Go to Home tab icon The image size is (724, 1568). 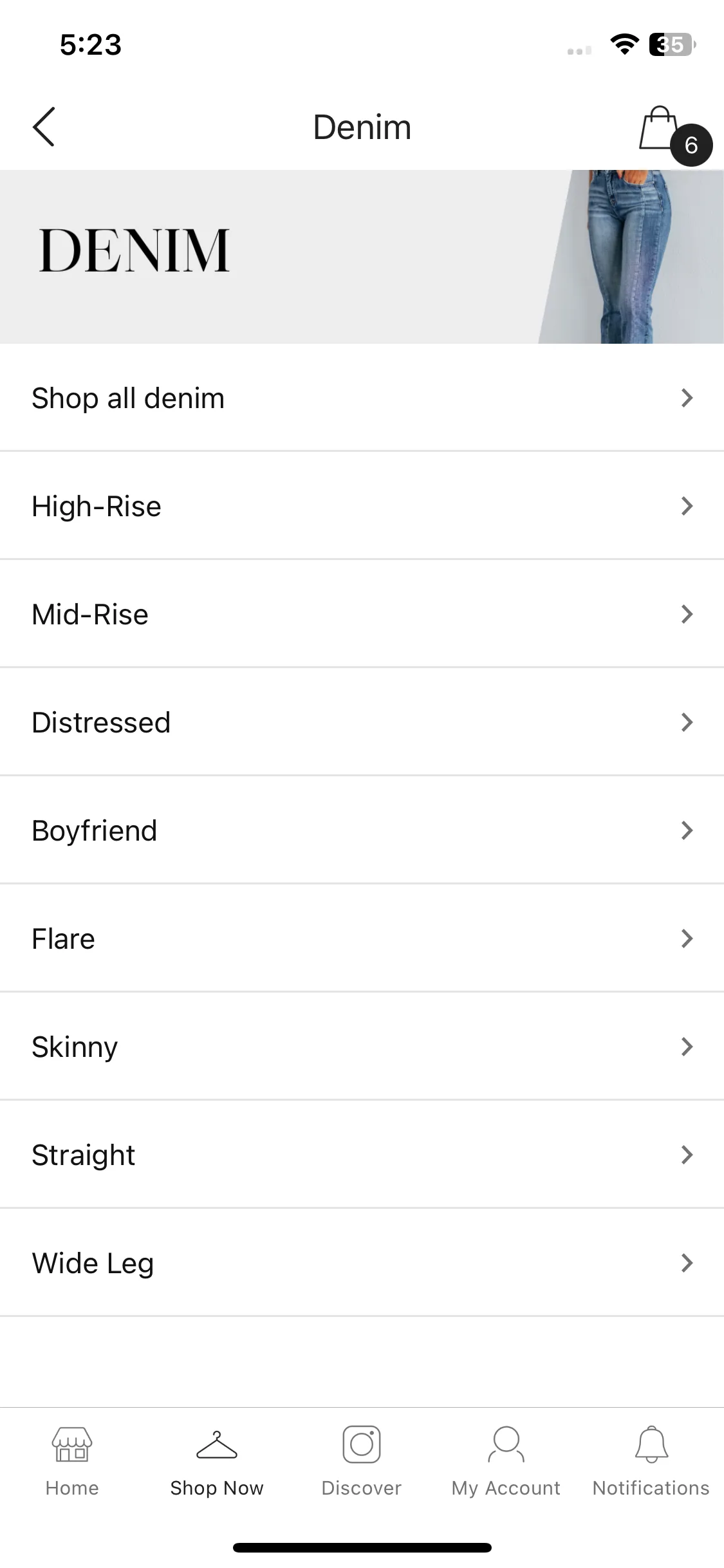click(72, 1444)
